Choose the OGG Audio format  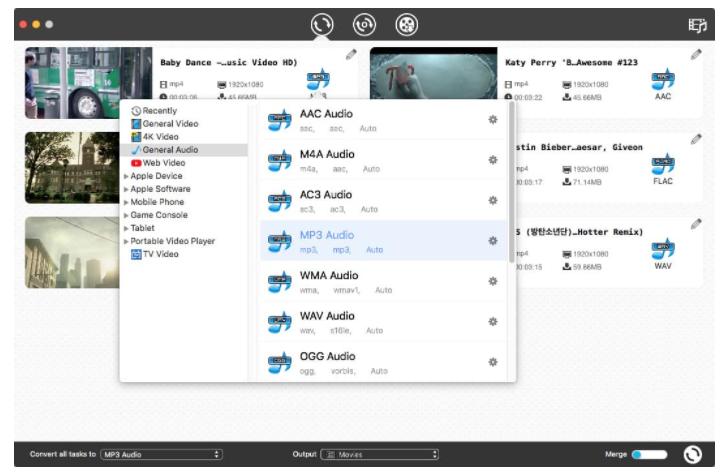383,362
